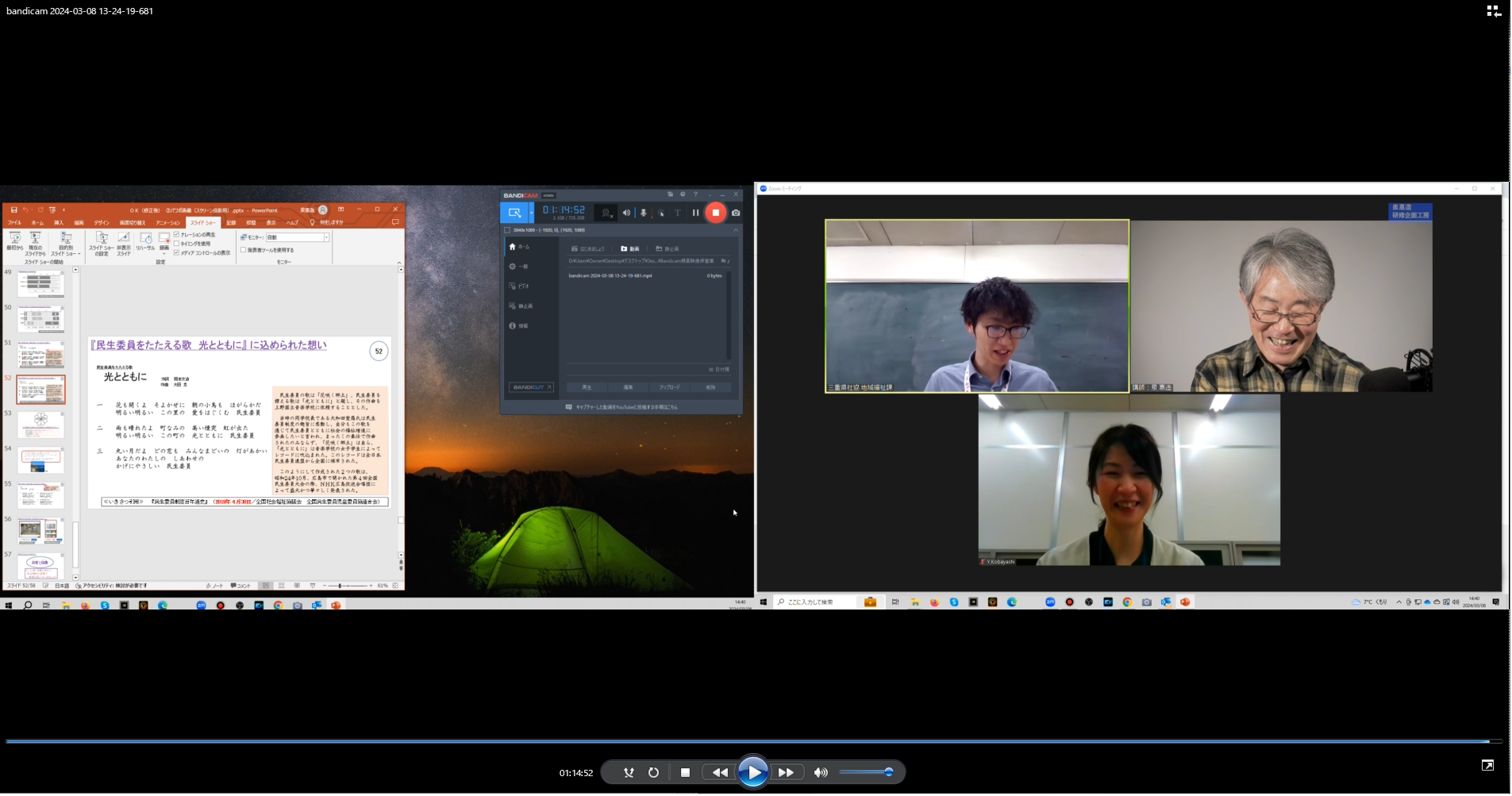This screenshot has height=796, width=1512.
Task: Open Bandicam 静止画 sidebar item
Action: [529, 306]
